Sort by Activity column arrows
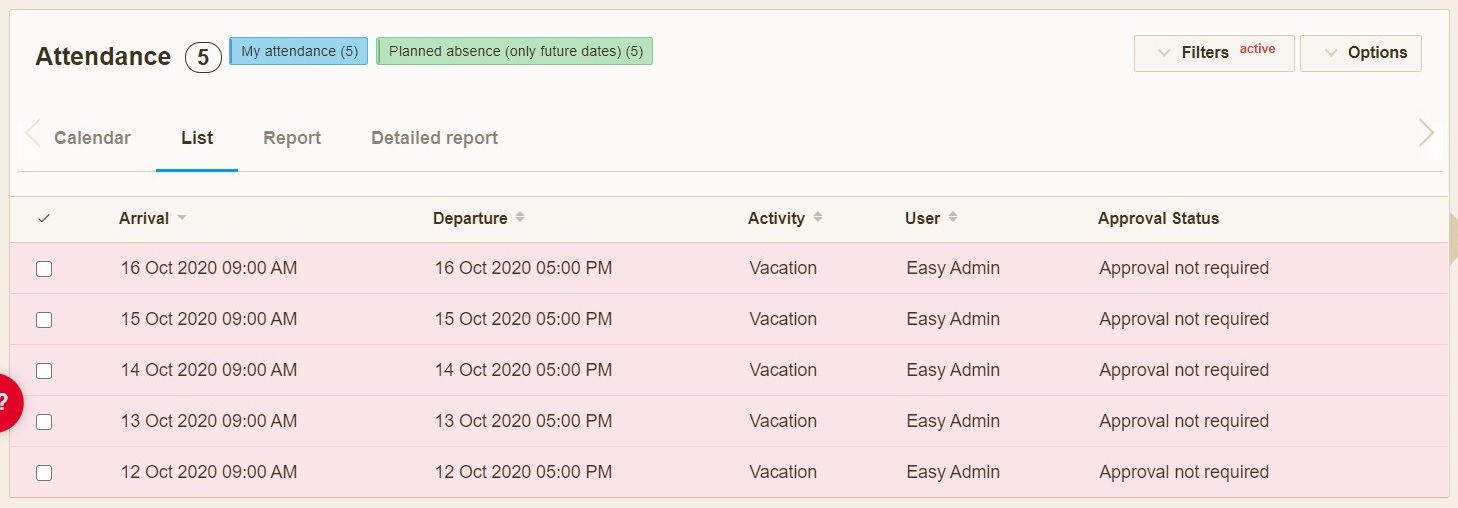The width and height of the screenshot is (1458, 508). coord(818,218)
